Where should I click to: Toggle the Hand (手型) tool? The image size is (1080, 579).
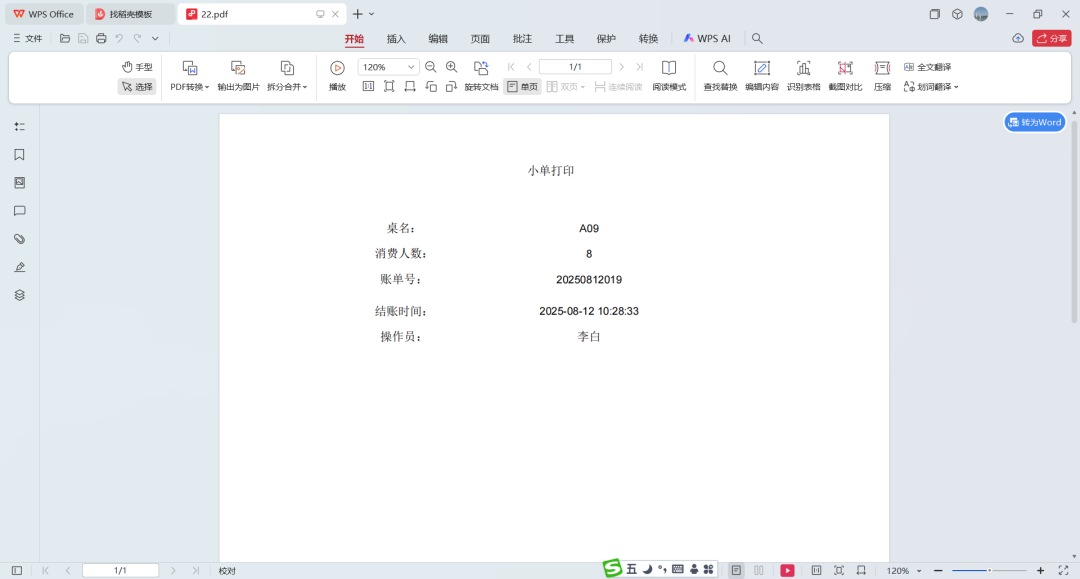click(137, 67)
